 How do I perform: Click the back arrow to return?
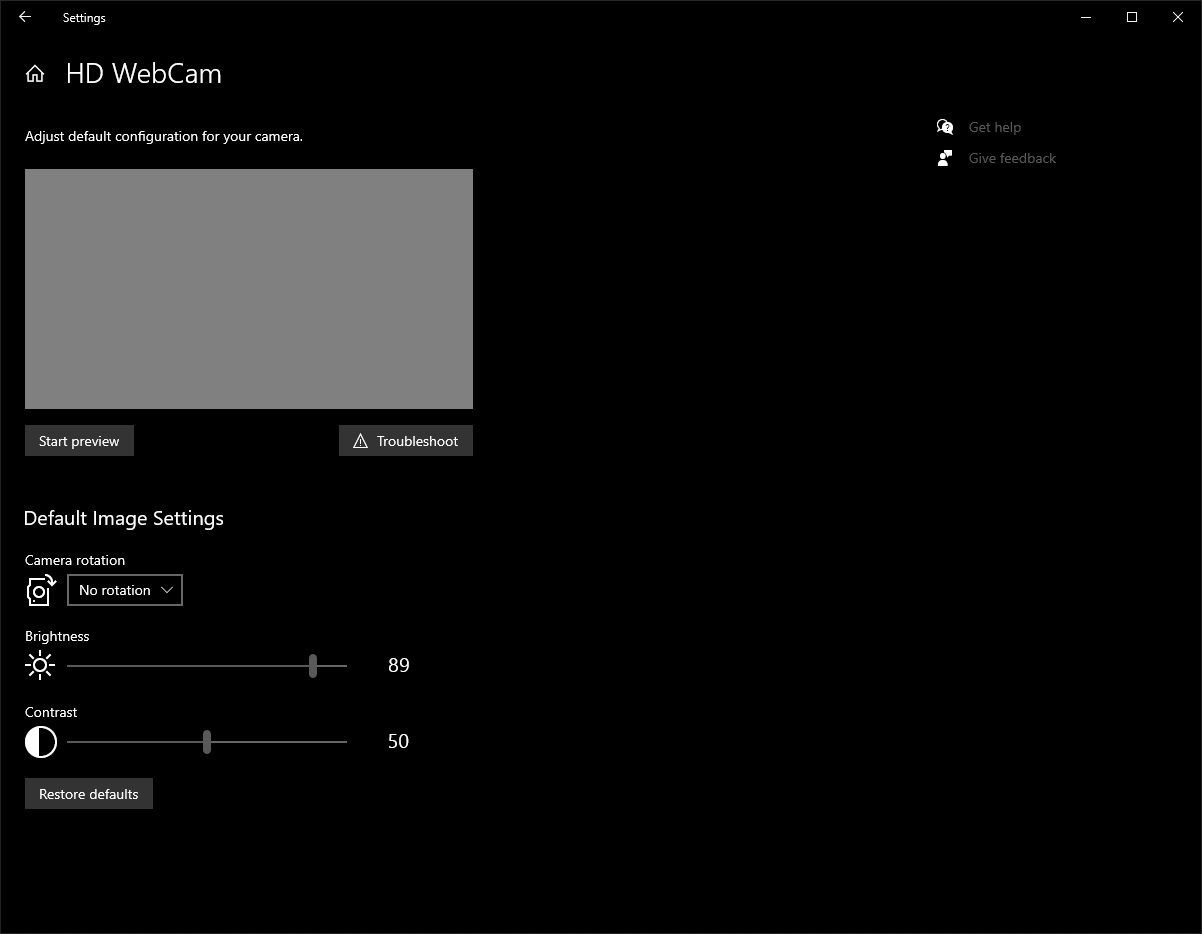(x=24, y=16)
